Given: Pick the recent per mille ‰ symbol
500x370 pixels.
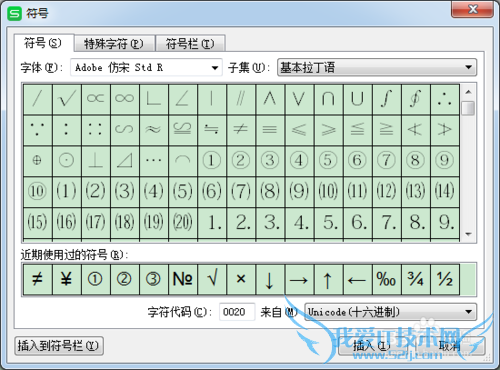Looking at the screenshot, I should [387, 279].
